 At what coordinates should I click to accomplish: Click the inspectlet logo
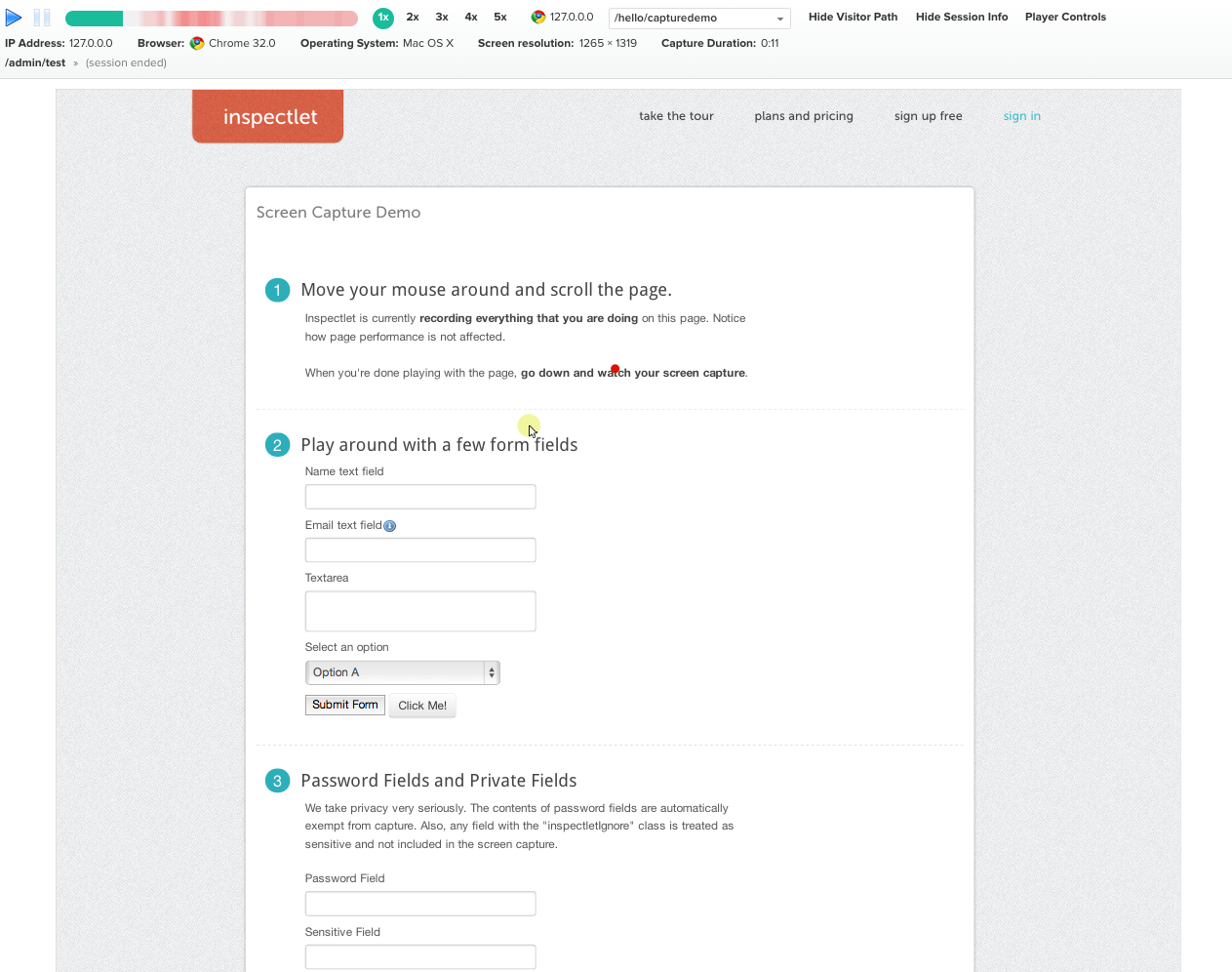[268, 116]
